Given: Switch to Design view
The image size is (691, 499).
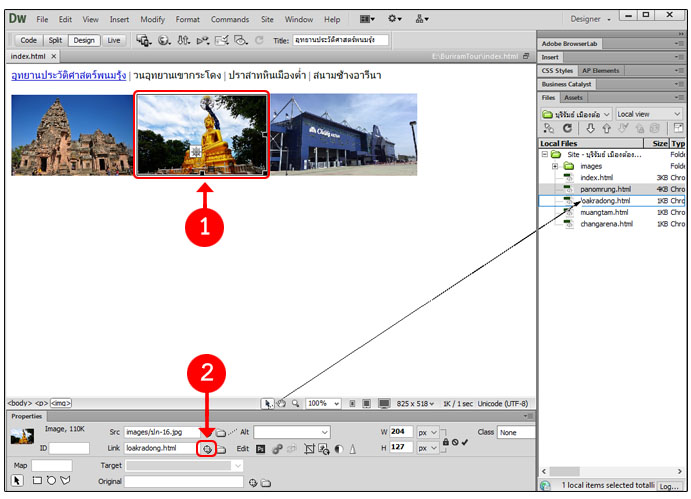Looking at the screenshot, I should pos(84,40).
